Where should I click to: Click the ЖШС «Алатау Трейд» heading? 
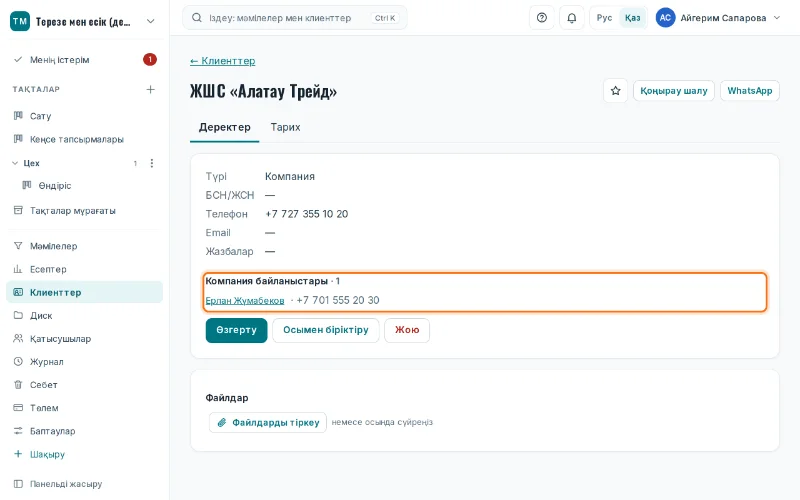point(263,91)
